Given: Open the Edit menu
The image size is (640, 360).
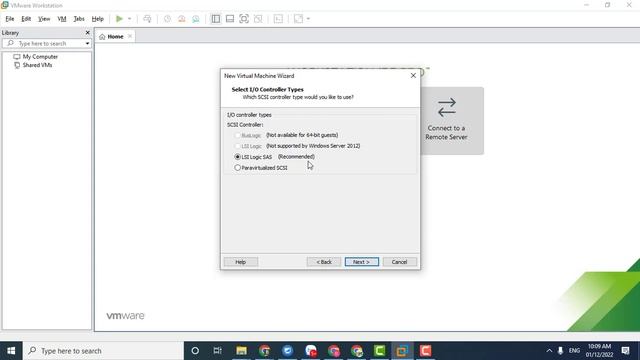Looking at the screenshot, I should [26, 19].
